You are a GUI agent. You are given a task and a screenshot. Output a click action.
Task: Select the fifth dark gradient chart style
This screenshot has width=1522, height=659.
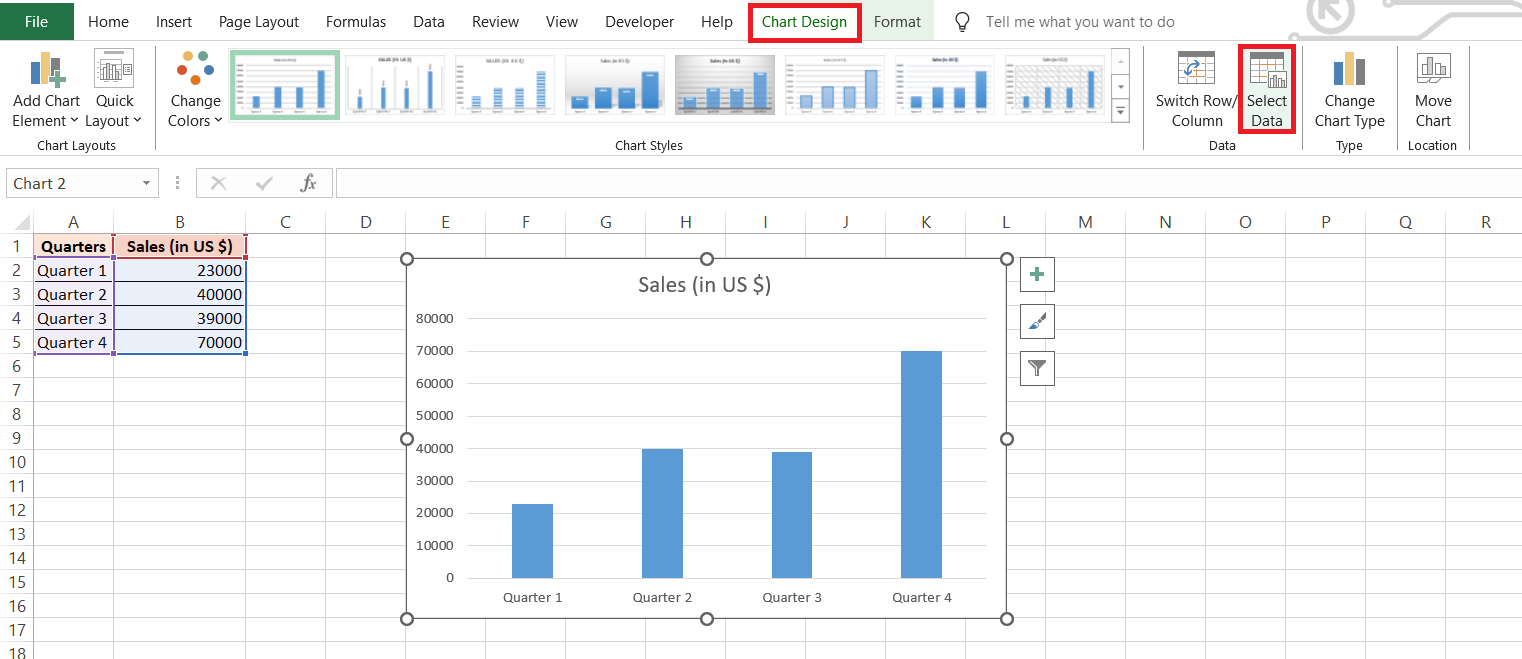pyautogui.click(x=725, y=84)
